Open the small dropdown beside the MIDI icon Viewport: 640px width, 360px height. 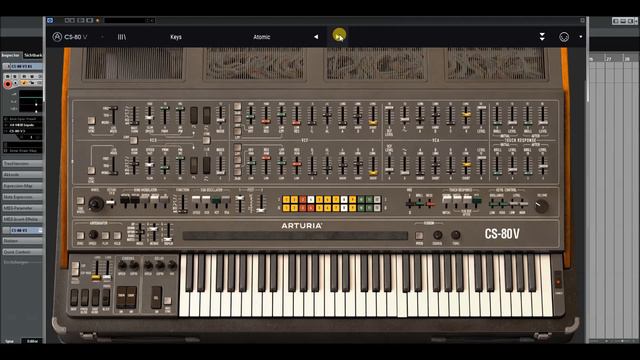[x=581, y=37]
